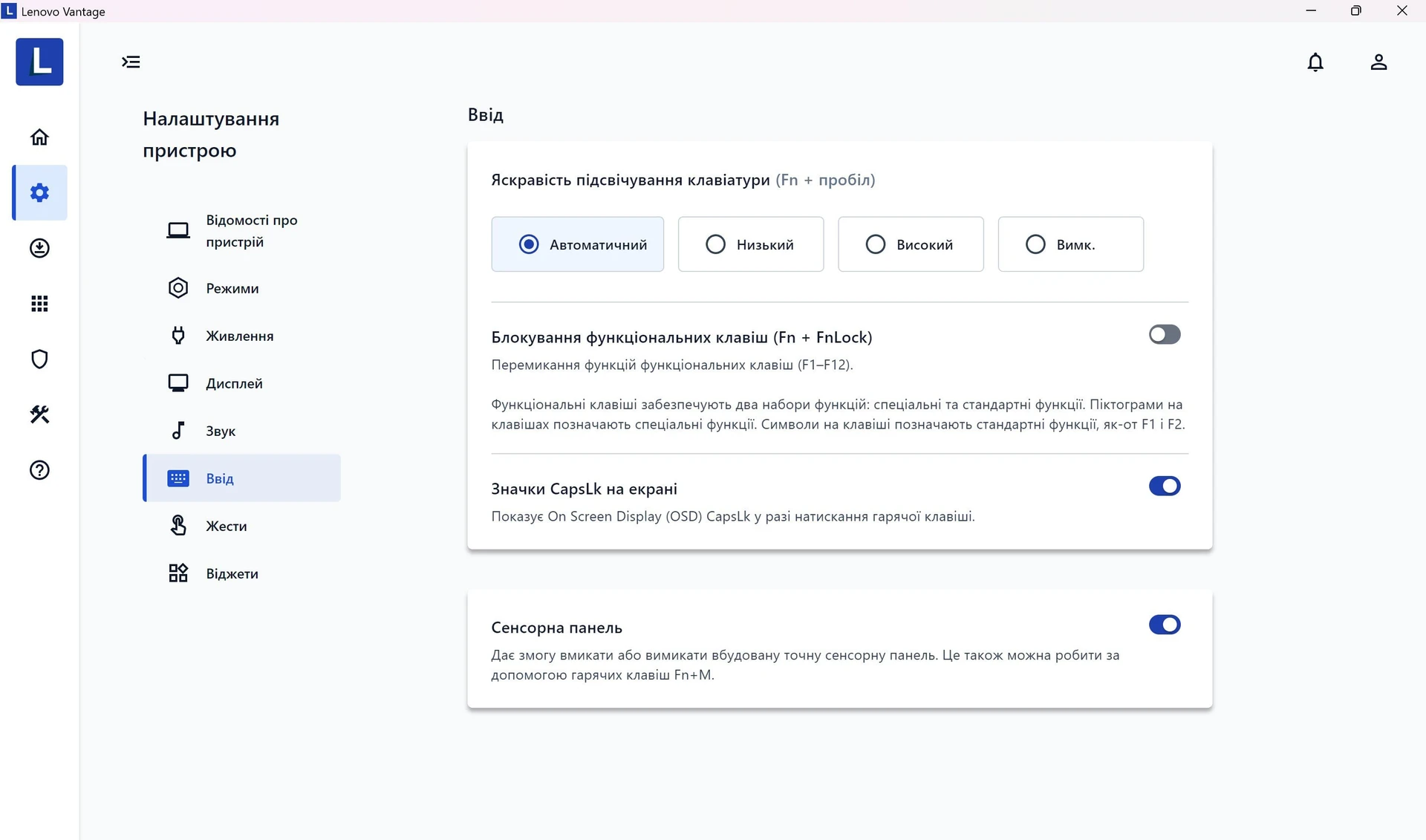Click the Перемикання функцій функціональних клавіш description
The height and width of the screenshot is (840, 1426).
coord(672,365)
